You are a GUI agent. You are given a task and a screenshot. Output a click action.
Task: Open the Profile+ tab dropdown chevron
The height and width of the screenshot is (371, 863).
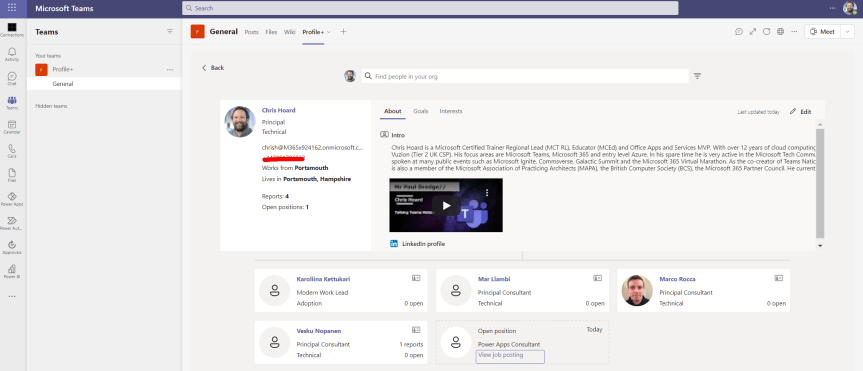coord(329,32)
